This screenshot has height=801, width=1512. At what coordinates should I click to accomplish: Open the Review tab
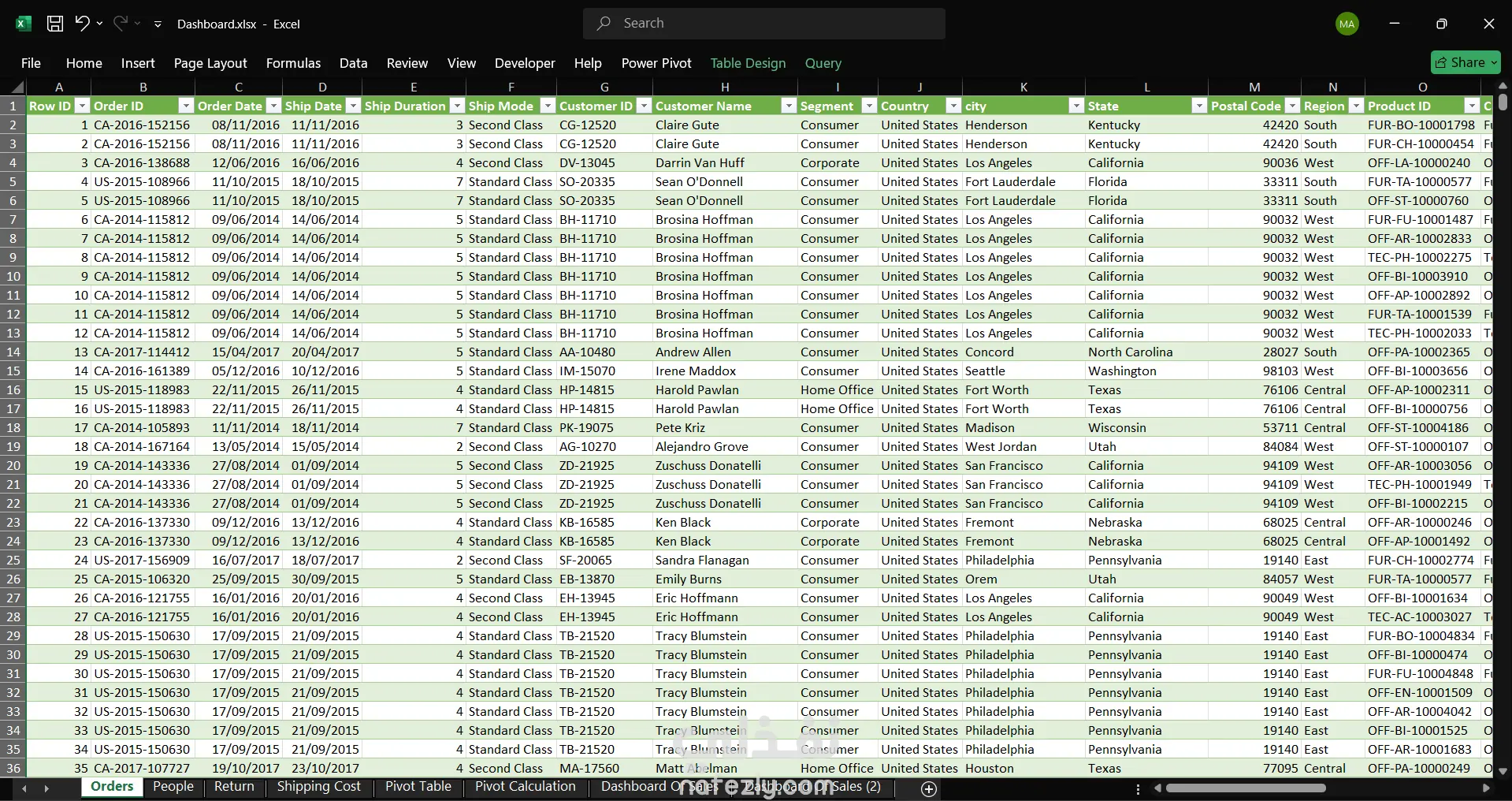pyautogui.click(x=407, y=63)
